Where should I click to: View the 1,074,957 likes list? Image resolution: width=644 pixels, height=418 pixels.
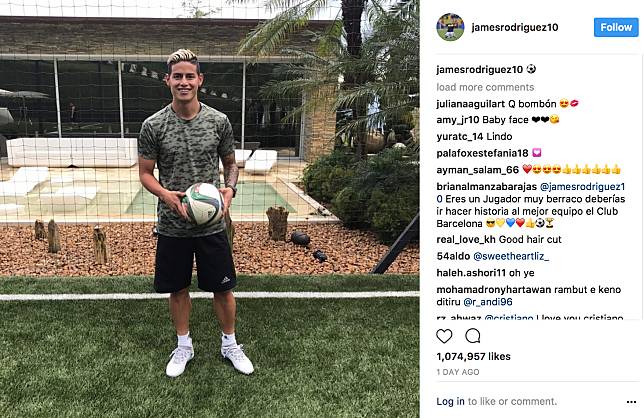[474, 356]
